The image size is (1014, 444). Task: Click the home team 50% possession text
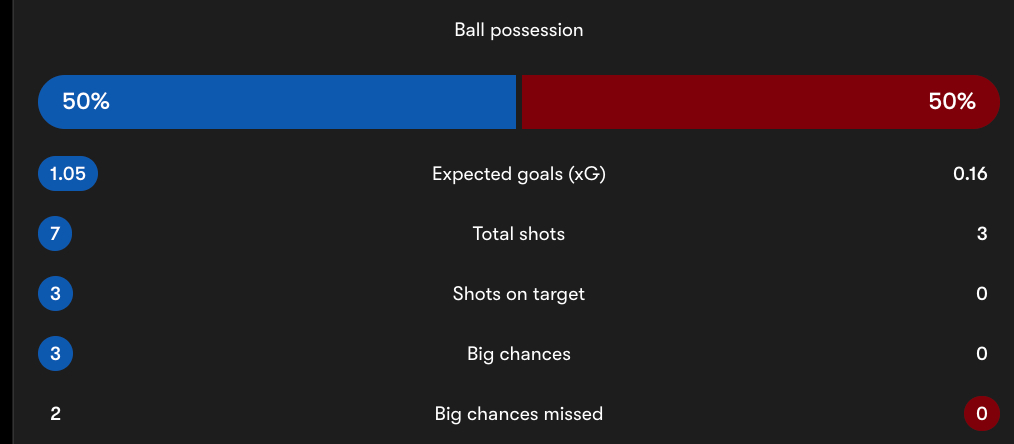(x=86, y=102)
